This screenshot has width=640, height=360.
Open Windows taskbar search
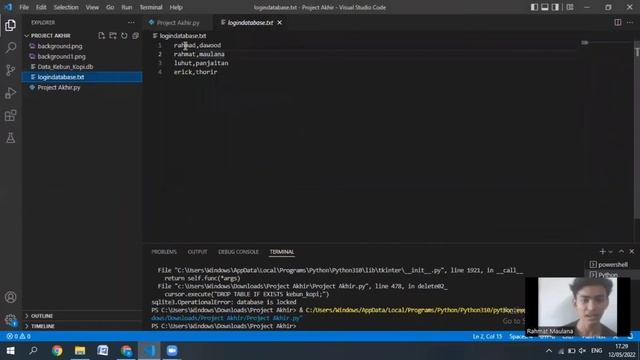tap(33, 351)
